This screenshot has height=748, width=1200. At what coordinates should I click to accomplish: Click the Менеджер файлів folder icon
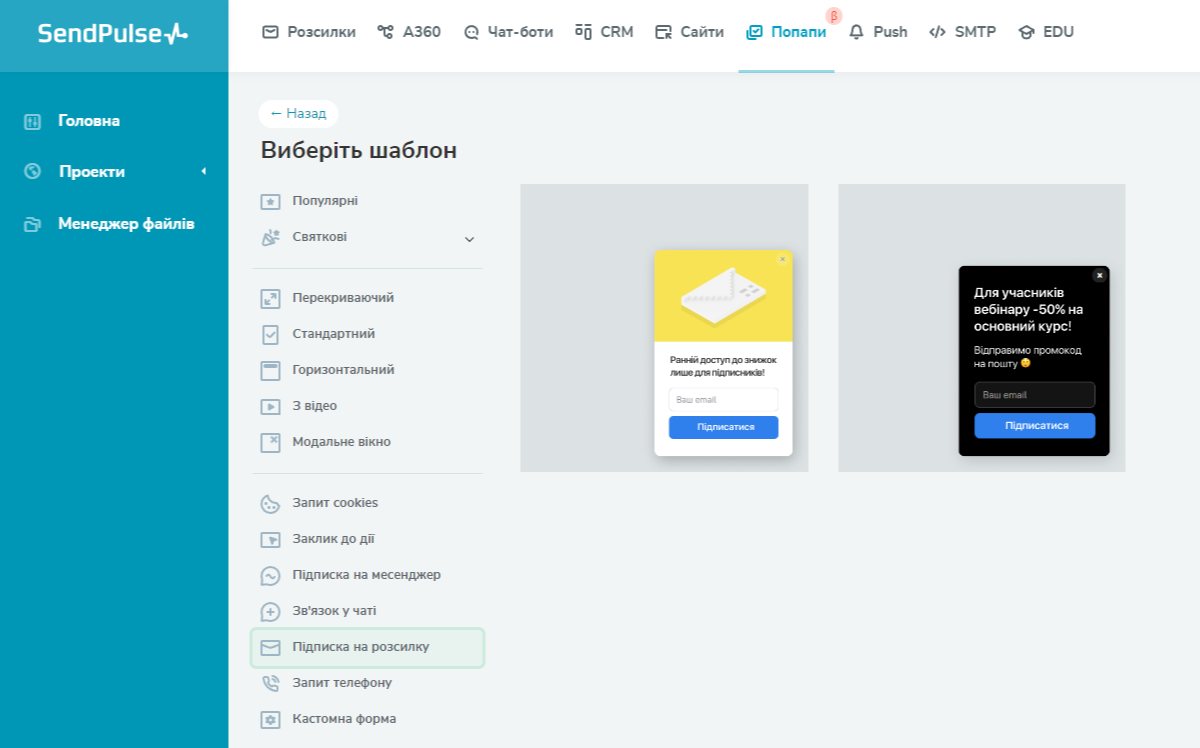click(x=33, y=224)
